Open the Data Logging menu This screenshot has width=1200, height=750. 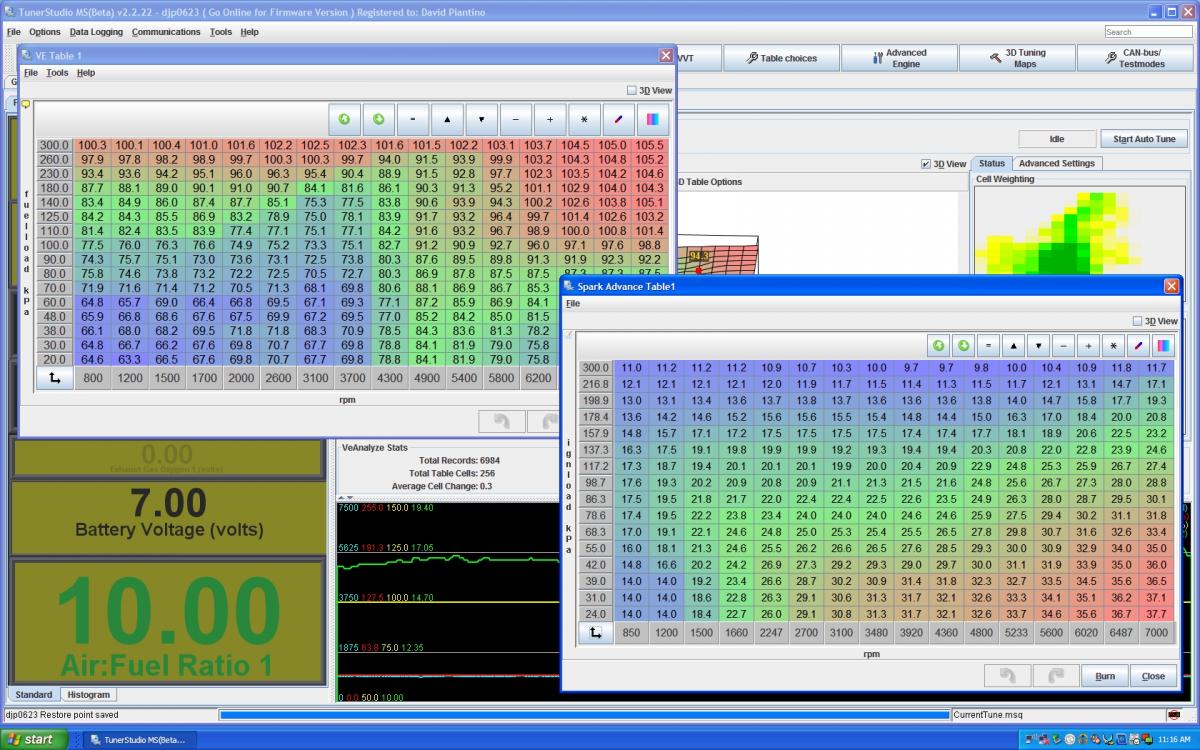pos(96,32)
